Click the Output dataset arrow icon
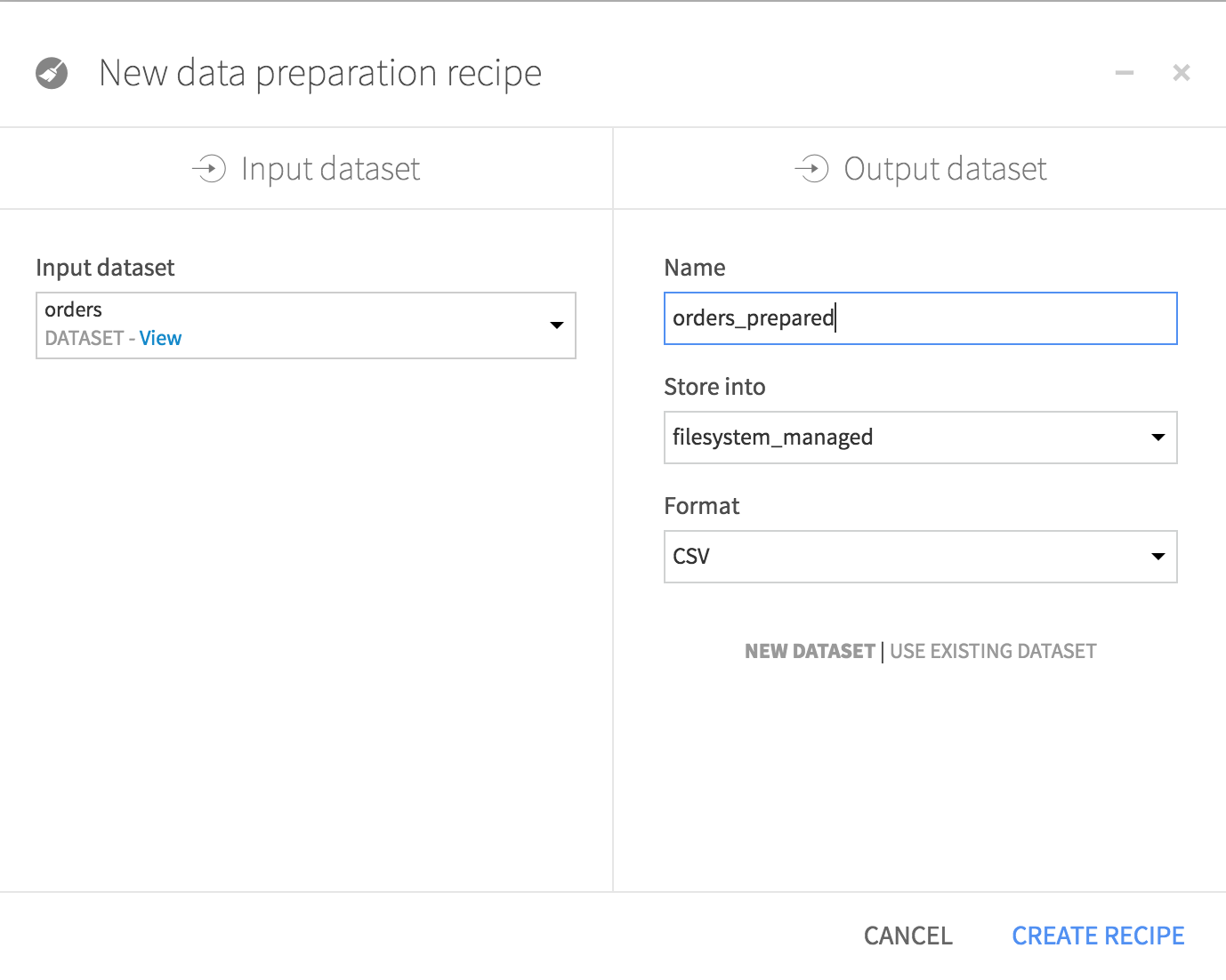Image resolution: width=1226 pixels, height=980 pixels. (x=812, y=168)
